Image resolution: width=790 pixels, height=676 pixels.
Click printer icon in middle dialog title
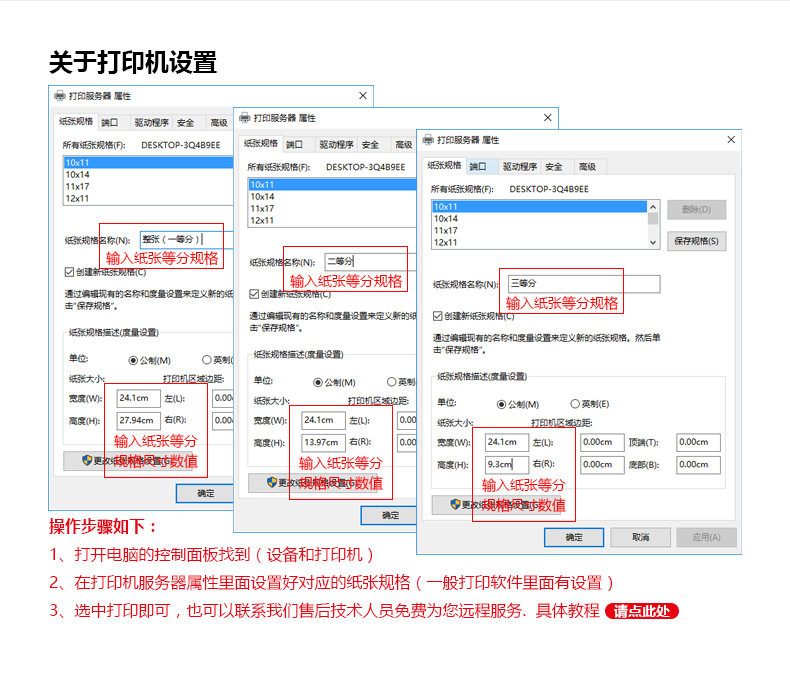[x=244, y=118]
